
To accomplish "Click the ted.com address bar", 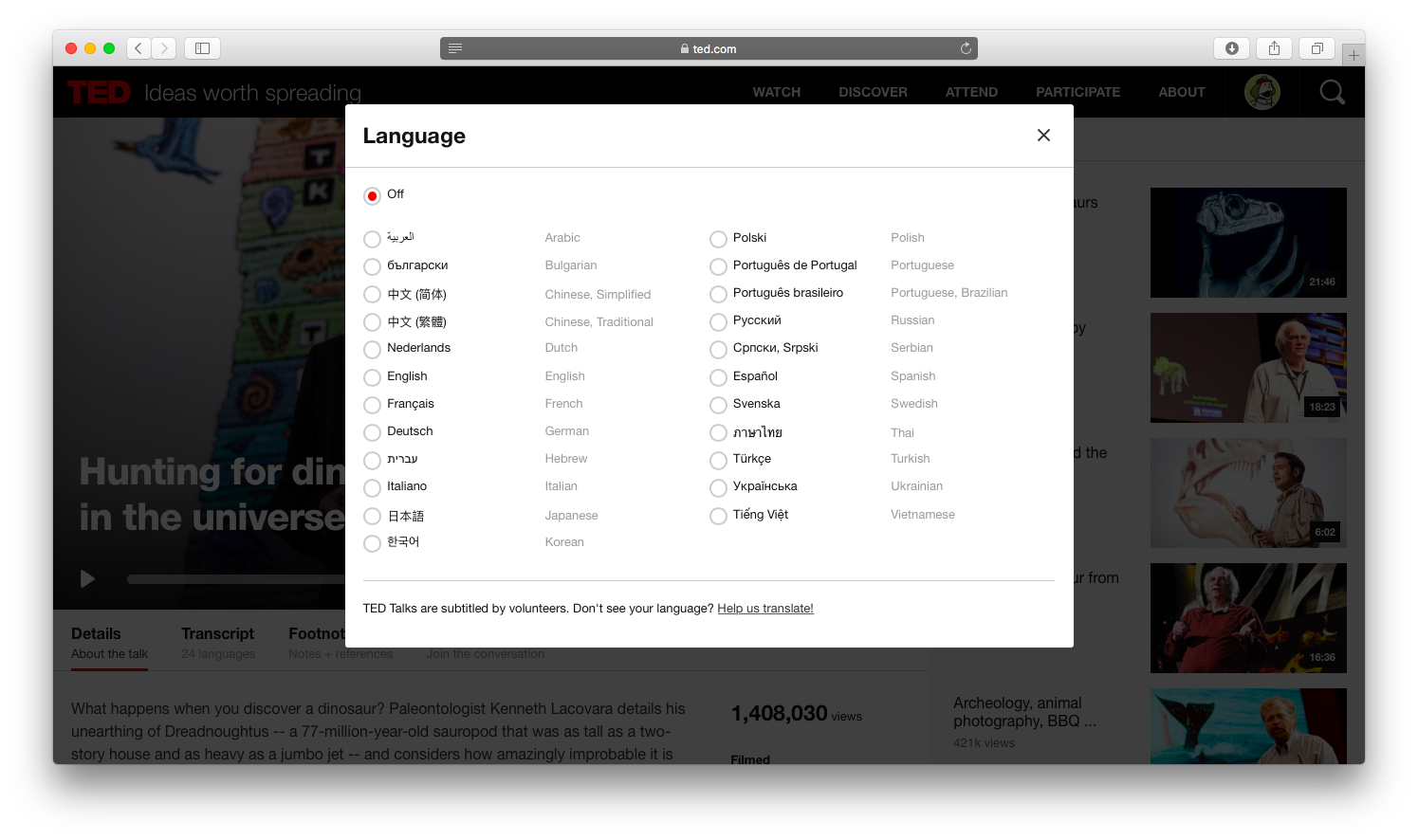I will pyautogui.click(x=709, y=48).
